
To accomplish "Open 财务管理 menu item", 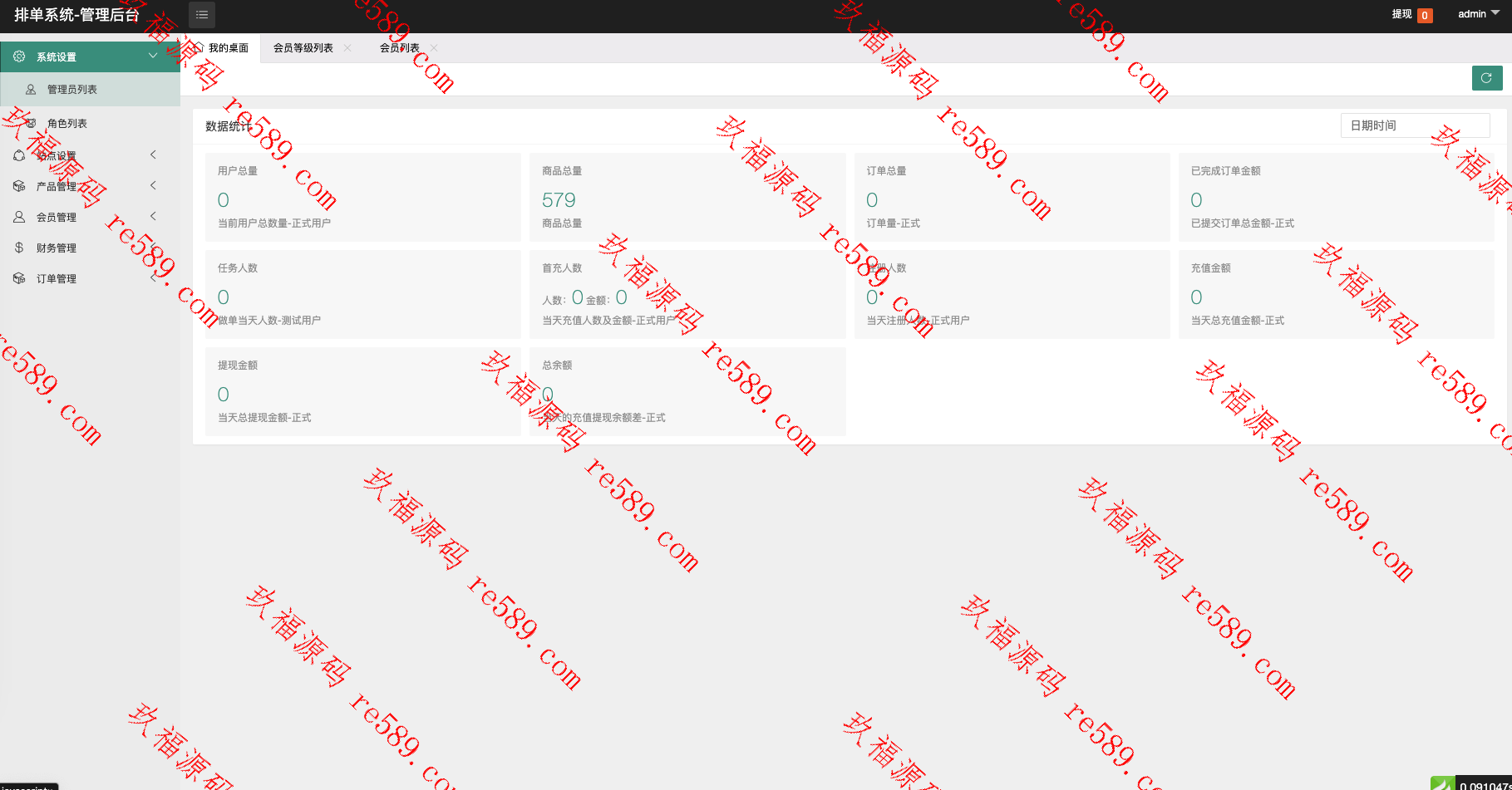I will point(90,248).
